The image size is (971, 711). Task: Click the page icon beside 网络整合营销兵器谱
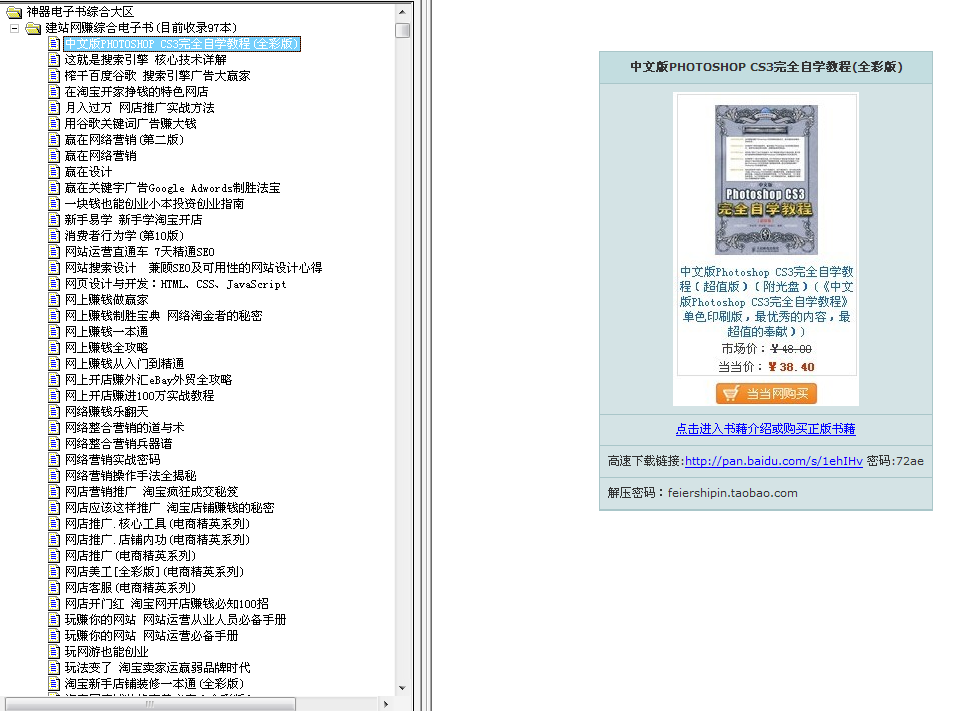click(54, 444)
